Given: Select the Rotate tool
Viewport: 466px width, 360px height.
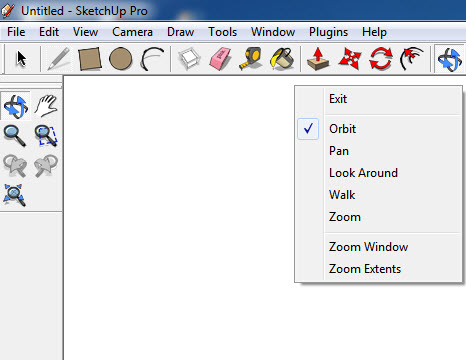Looking at the screenshot, I should [381, 59].
